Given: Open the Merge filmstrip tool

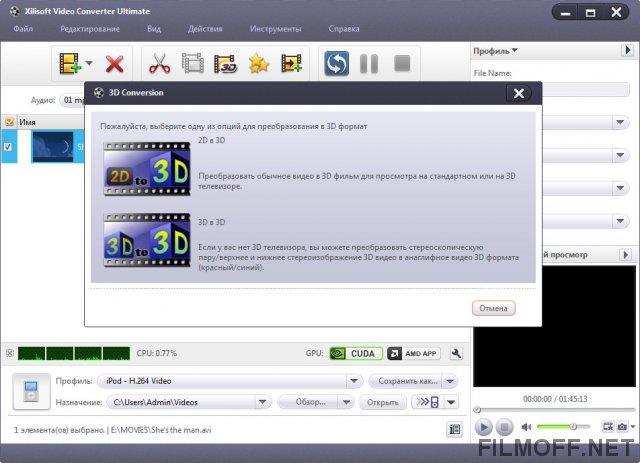Looking at the screenshot, I should (193, 64).
